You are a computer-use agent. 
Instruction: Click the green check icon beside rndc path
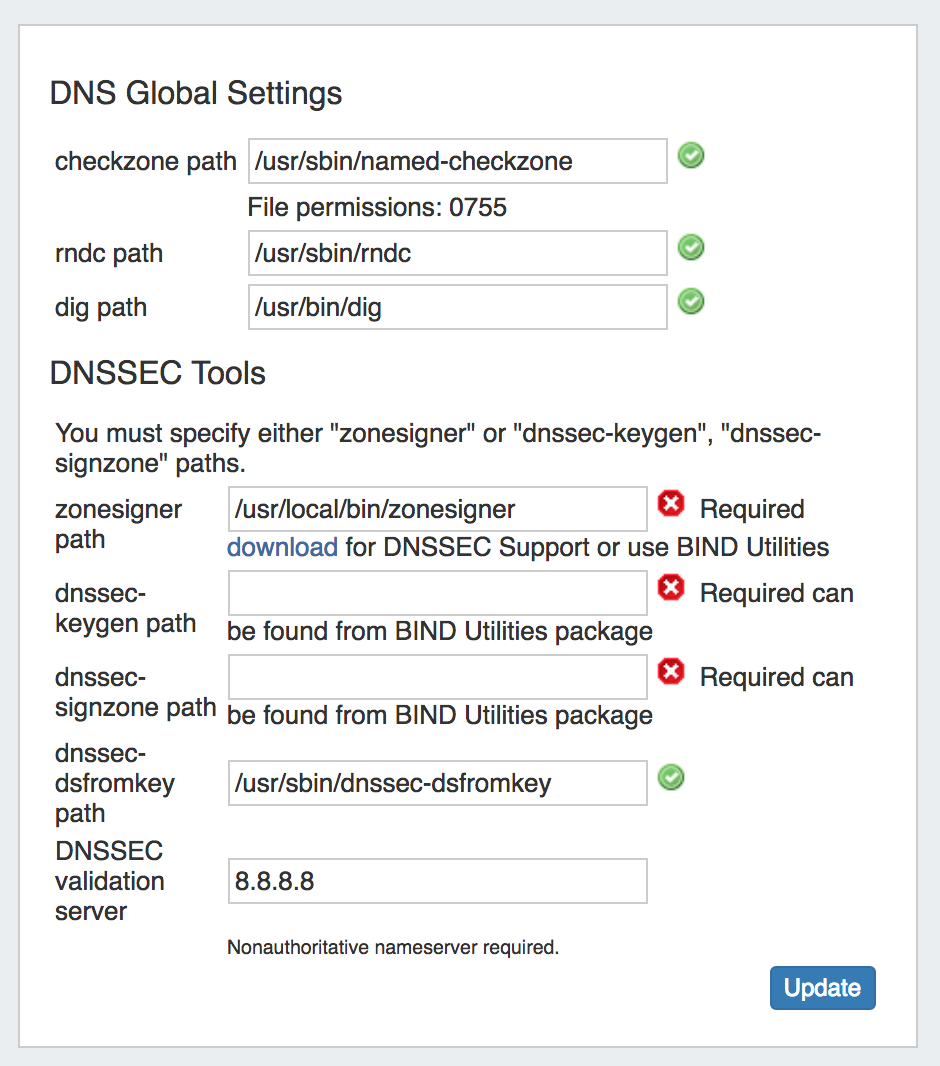pos(691,248)
